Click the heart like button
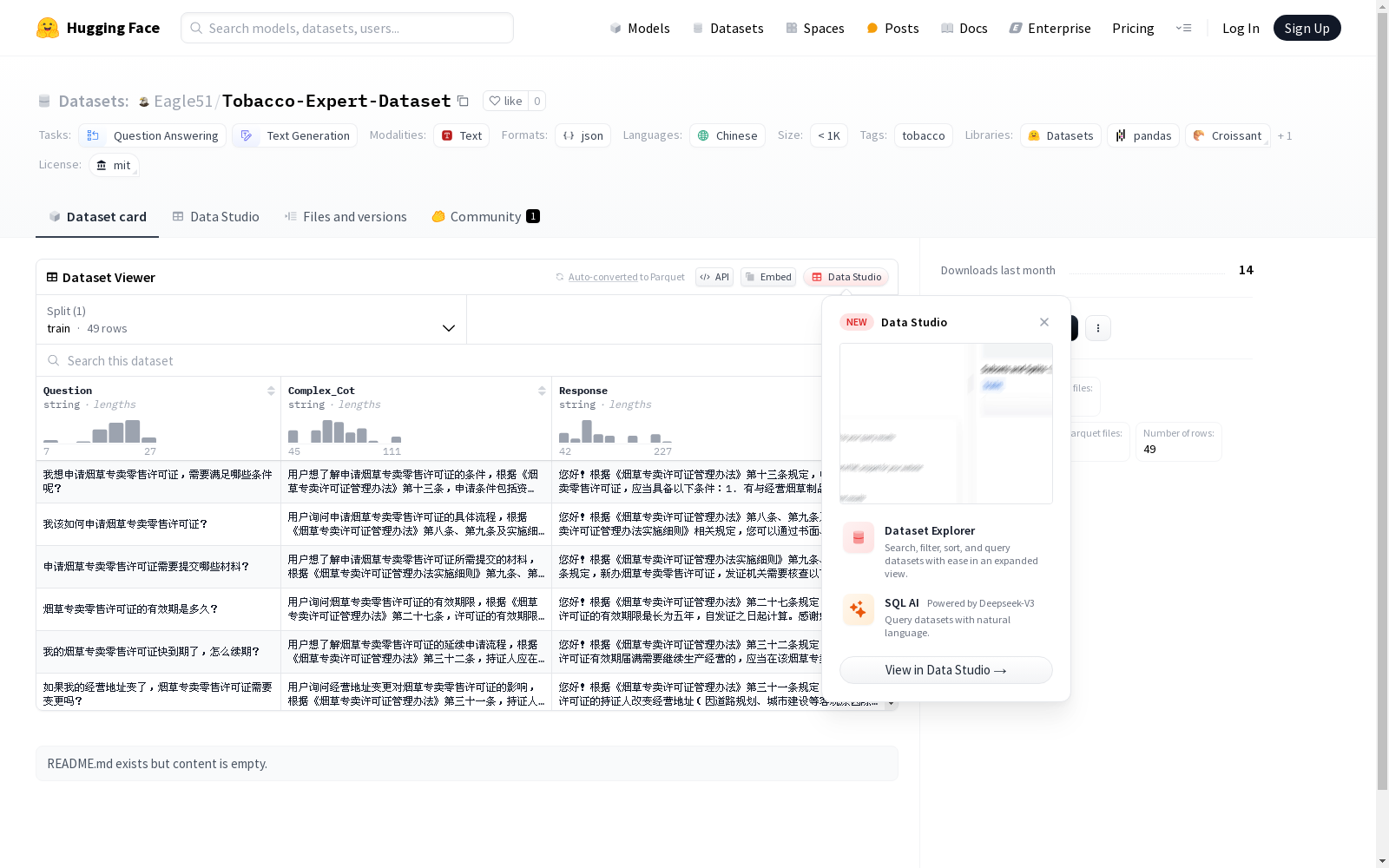The height and width of the screenshot is (868, 1389). pyautogui.click(x=505, y=101)
